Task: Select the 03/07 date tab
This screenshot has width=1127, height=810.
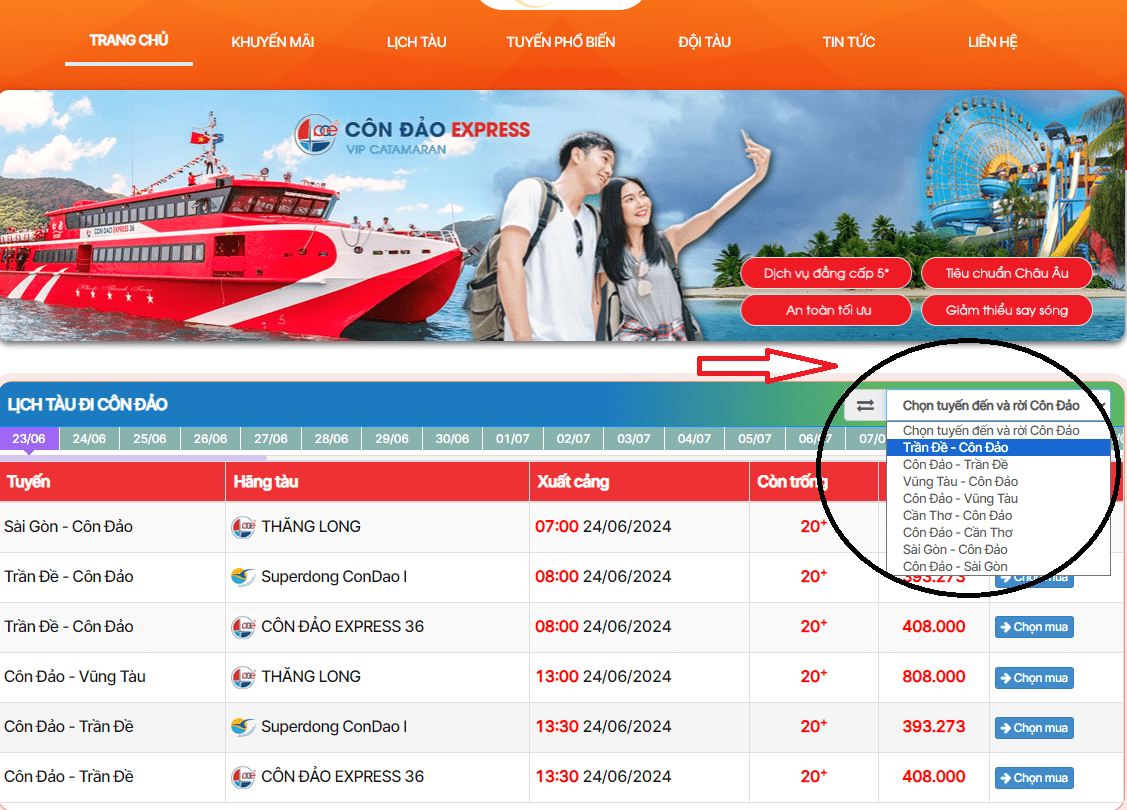Action: [633, 438]
